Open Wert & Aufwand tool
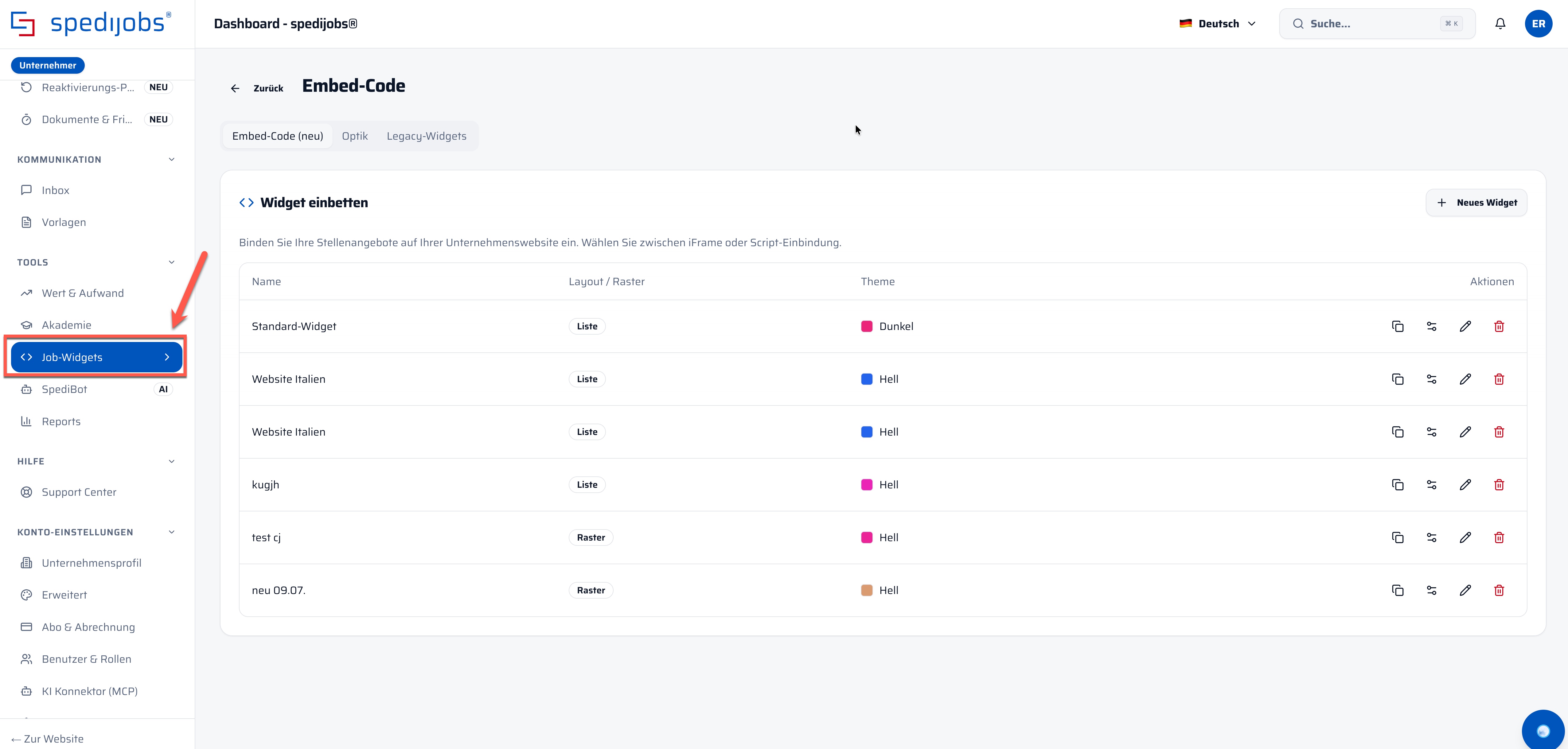This screenshot has width=1568, height=749. click(x=97, y=293)
